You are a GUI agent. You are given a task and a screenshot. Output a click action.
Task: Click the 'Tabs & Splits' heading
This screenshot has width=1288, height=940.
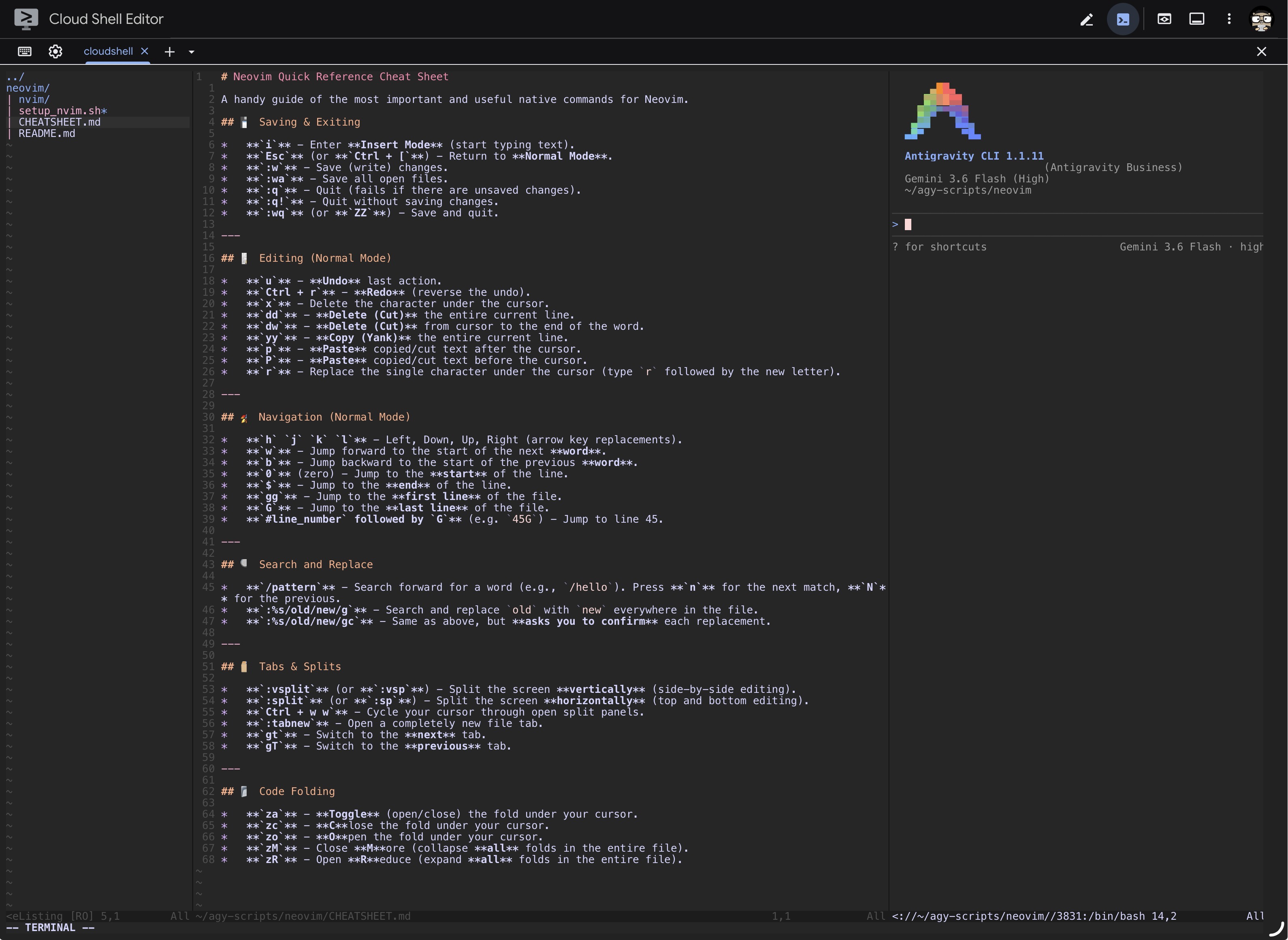(300, 667)
